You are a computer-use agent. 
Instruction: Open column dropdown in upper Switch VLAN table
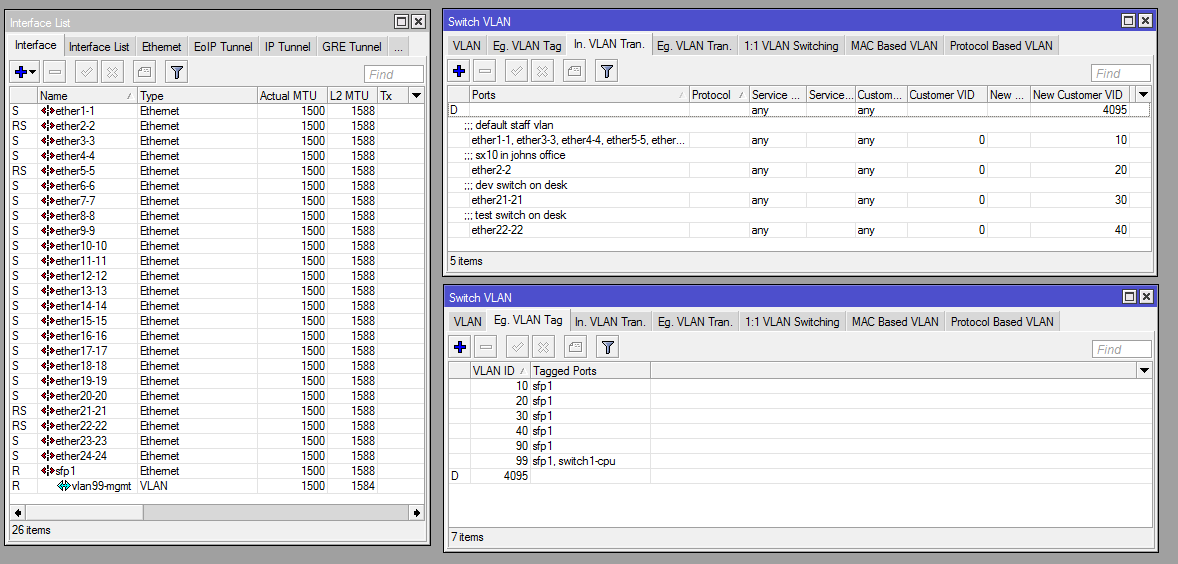pos(1143,94)
